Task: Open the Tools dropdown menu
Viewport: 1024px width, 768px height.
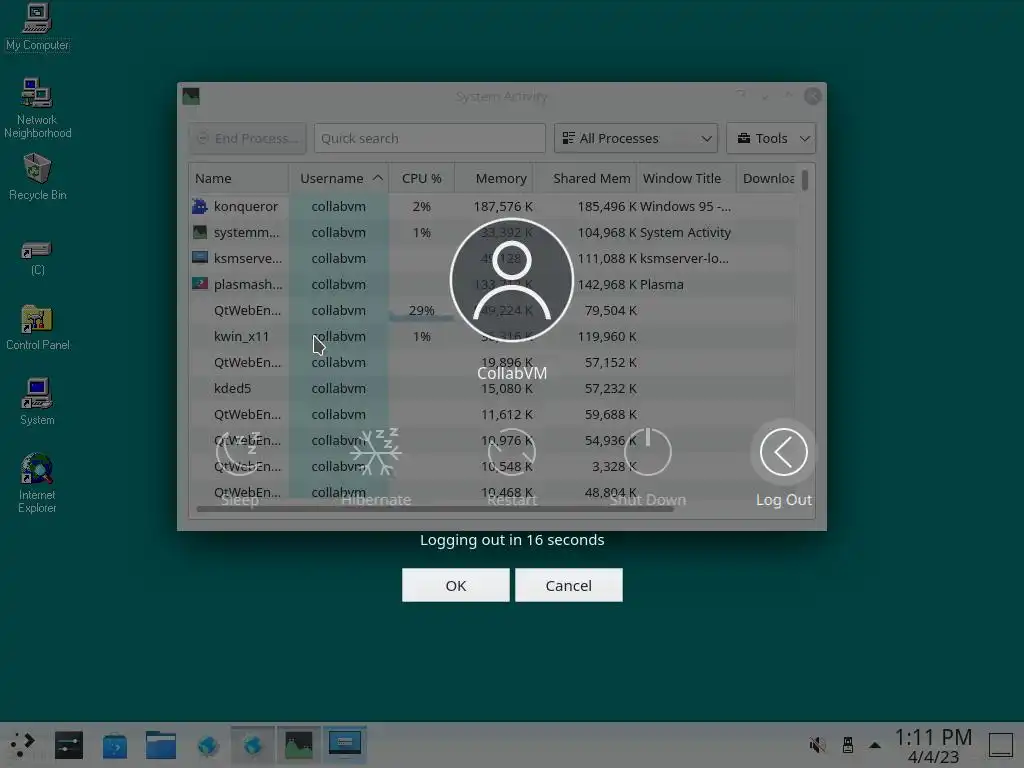Action: 771,138
